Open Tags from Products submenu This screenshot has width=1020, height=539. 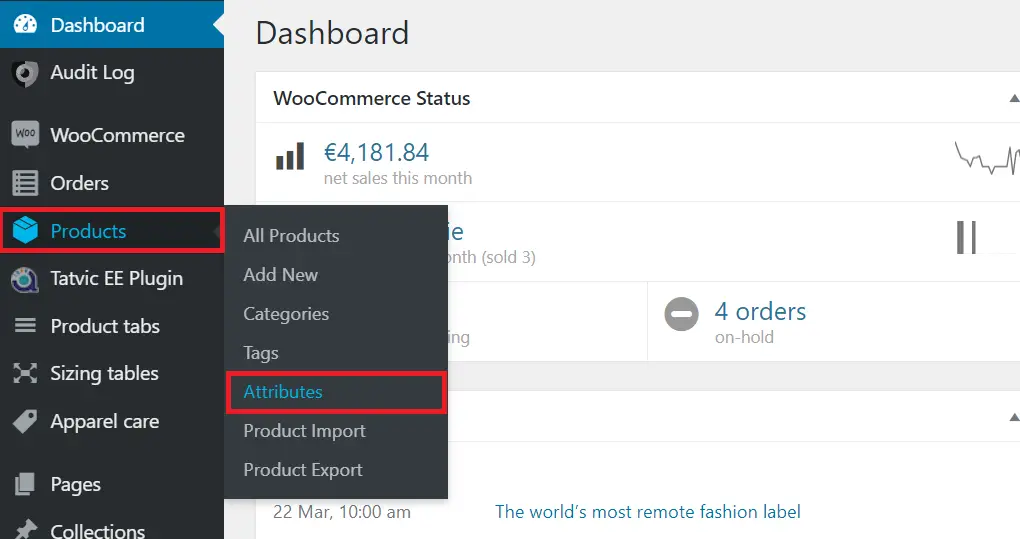click(261, 353)
